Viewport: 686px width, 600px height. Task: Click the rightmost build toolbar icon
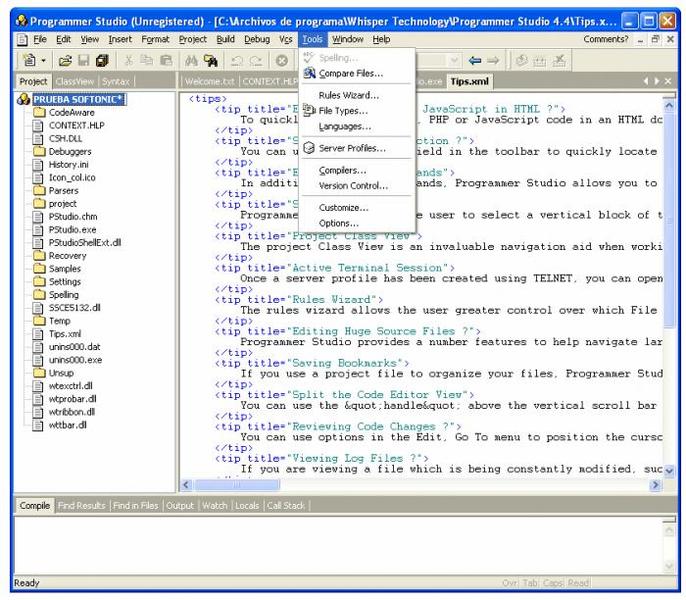coord(559,60)
